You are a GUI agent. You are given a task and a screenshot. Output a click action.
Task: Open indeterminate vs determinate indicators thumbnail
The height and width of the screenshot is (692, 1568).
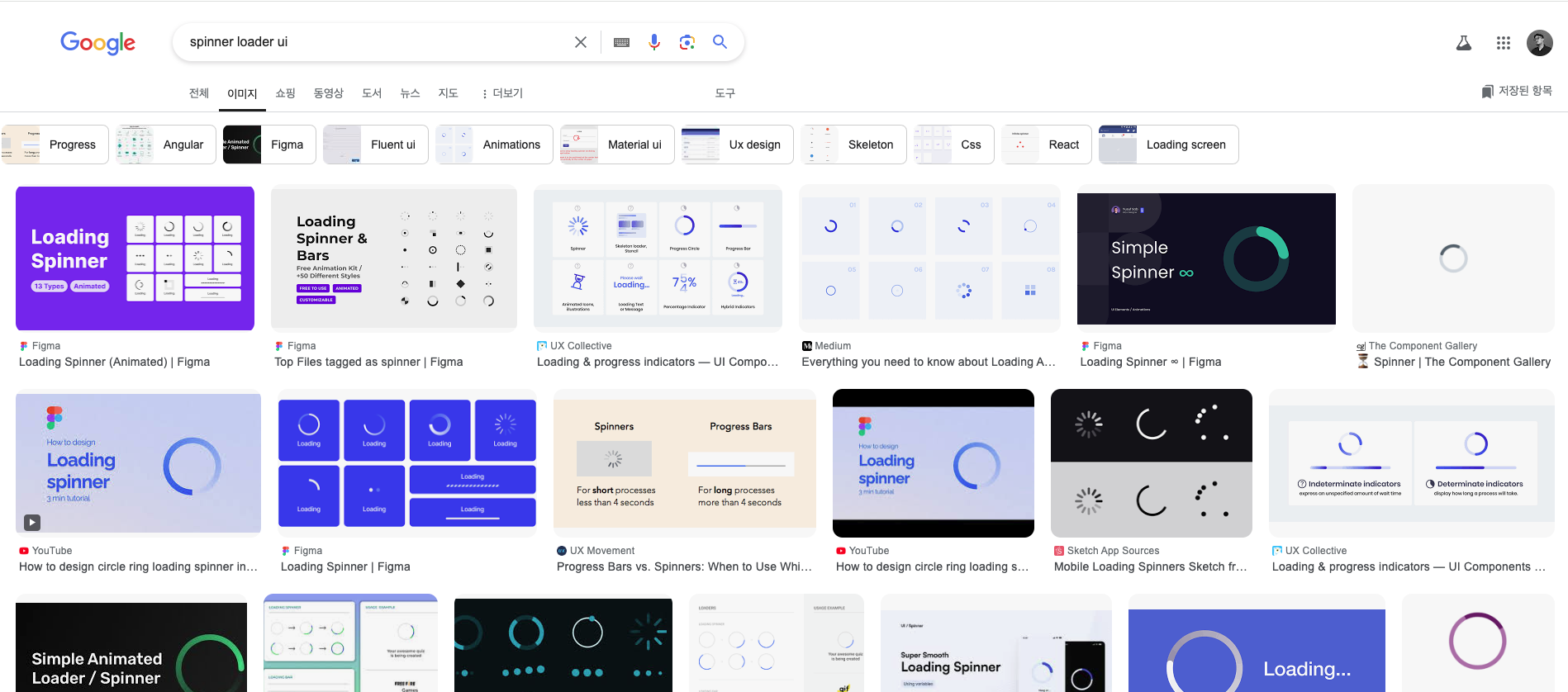(1412, 462)
